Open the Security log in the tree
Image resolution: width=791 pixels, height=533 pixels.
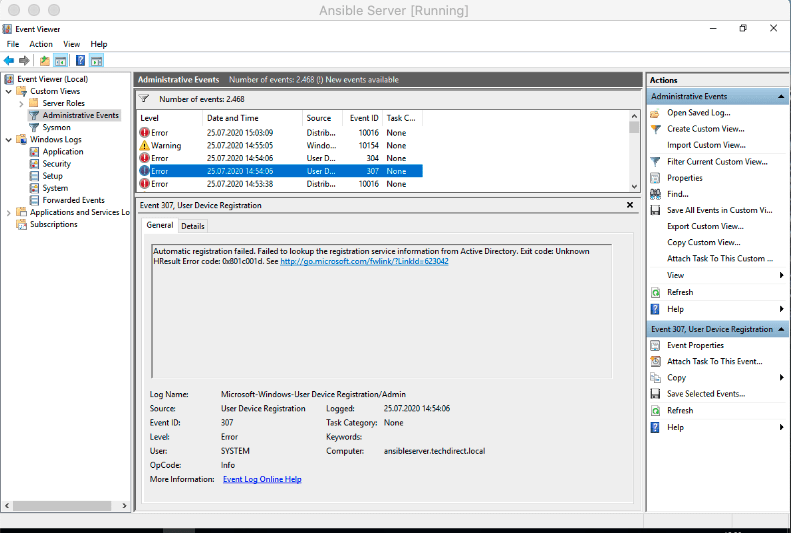point(56,164)
